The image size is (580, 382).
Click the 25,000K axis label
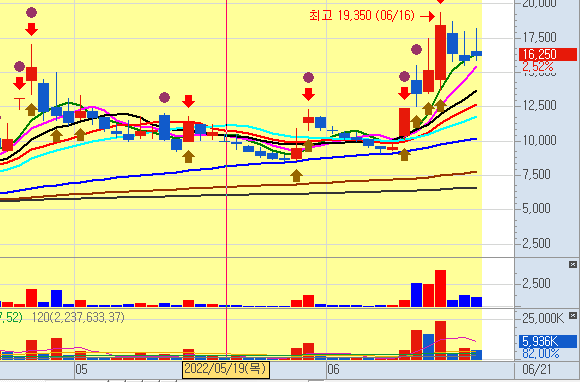coord(543,318)
